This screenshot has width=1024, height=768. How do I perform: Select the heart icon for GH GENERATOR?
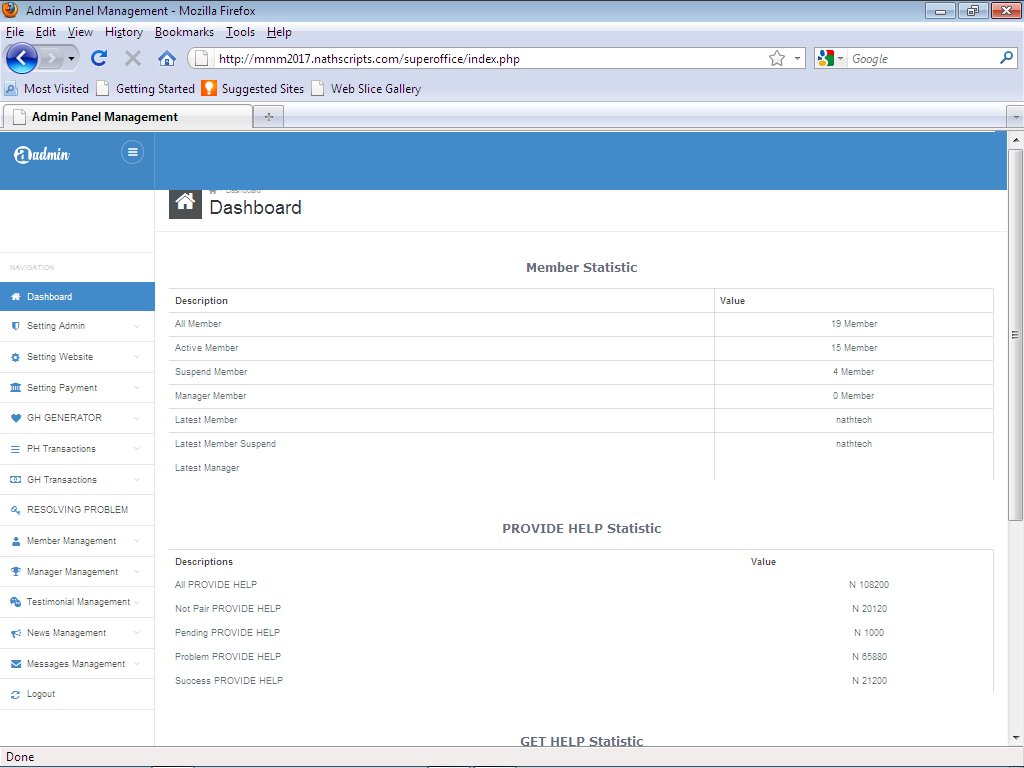pos(14,418)
